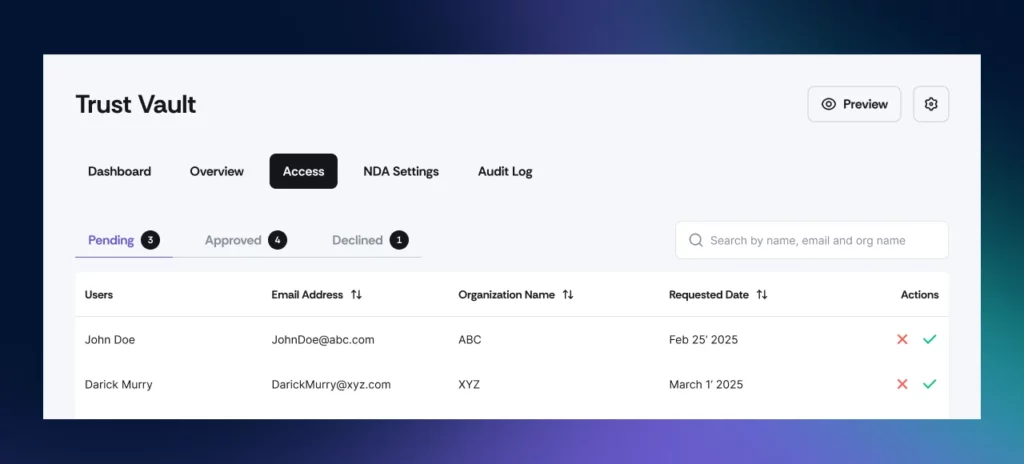Click the Preview button
The width and height of the screenshot is (1024, 464).
pos(854,104)
